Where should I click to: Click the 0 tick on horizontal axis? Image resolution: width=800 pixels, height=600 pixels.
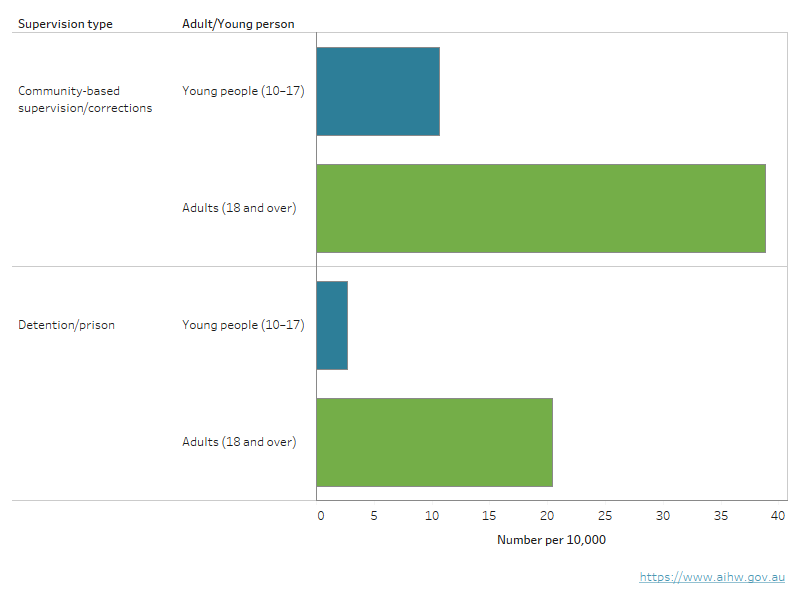coord(320,516)
